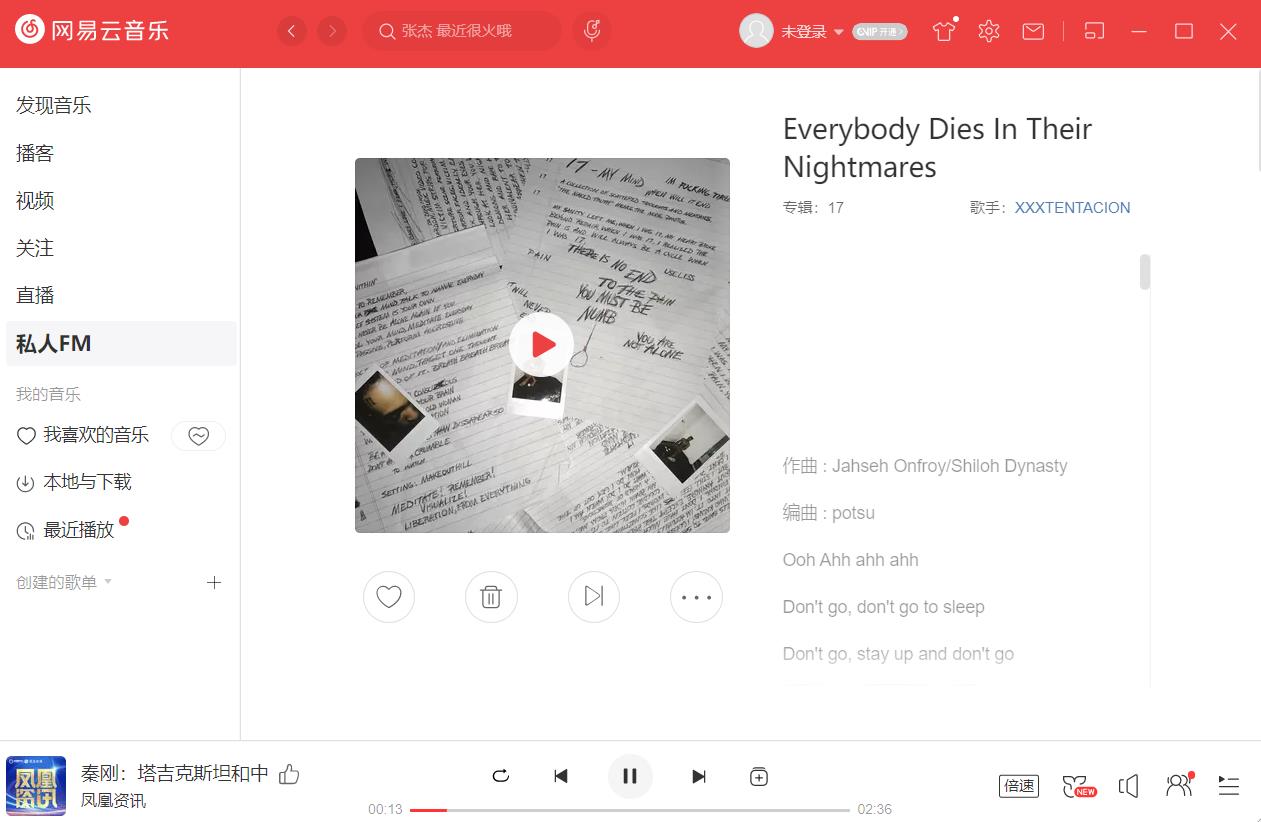Start heartbeat mode button beside 我喜欢的音乐

point(198,436)
